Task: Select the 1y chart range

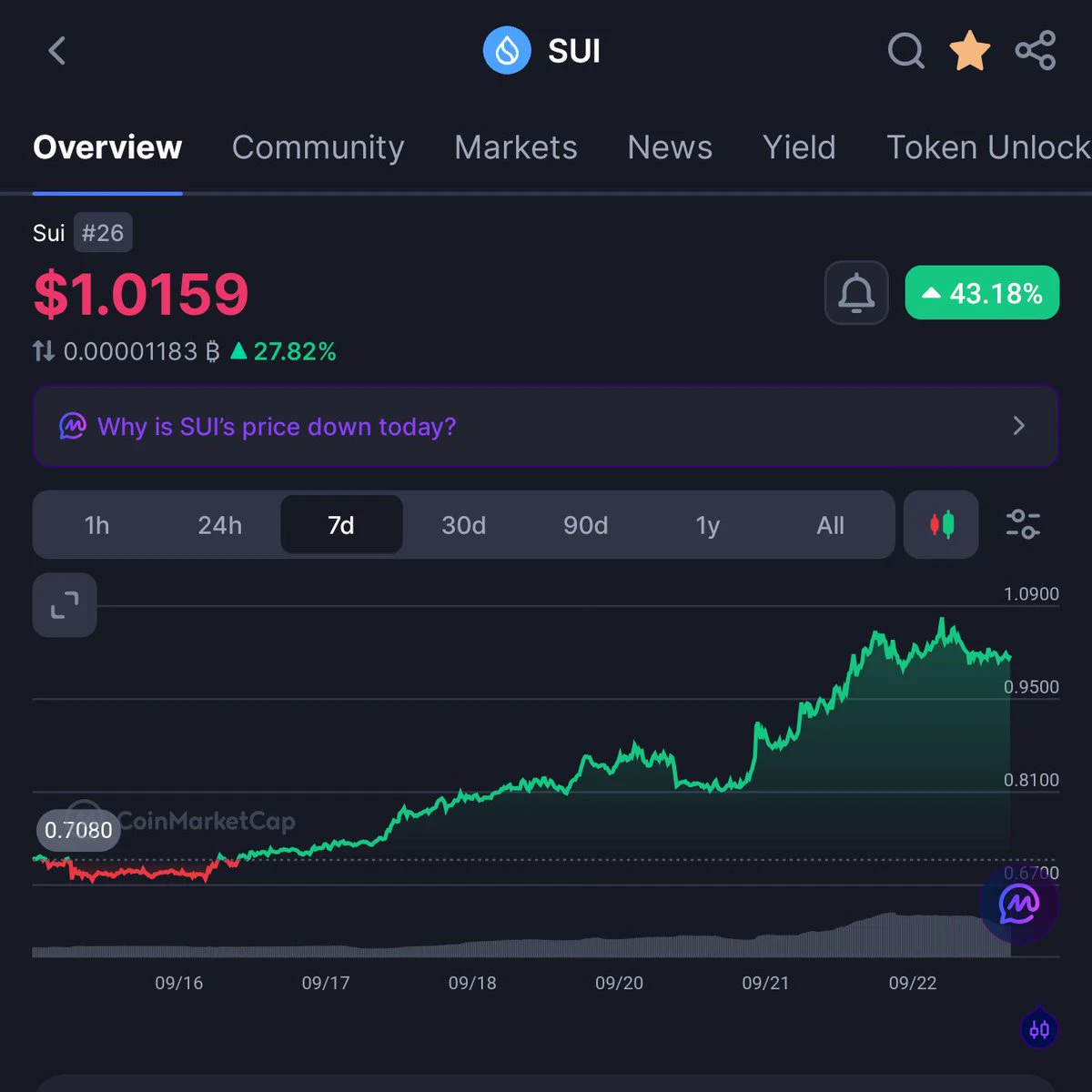Action: 707,525
